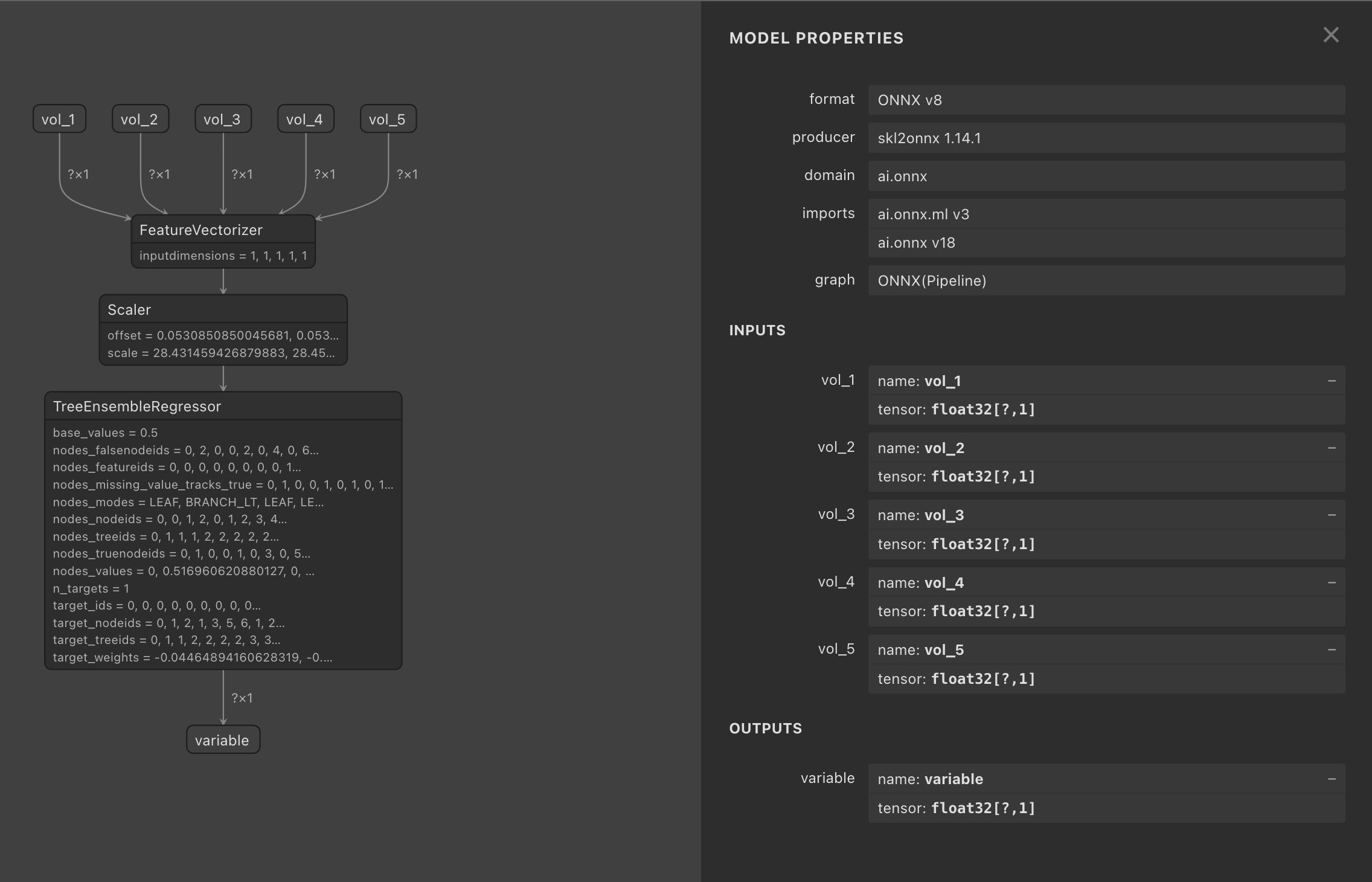Collapse the vol_4 input details

[1332, 583]
